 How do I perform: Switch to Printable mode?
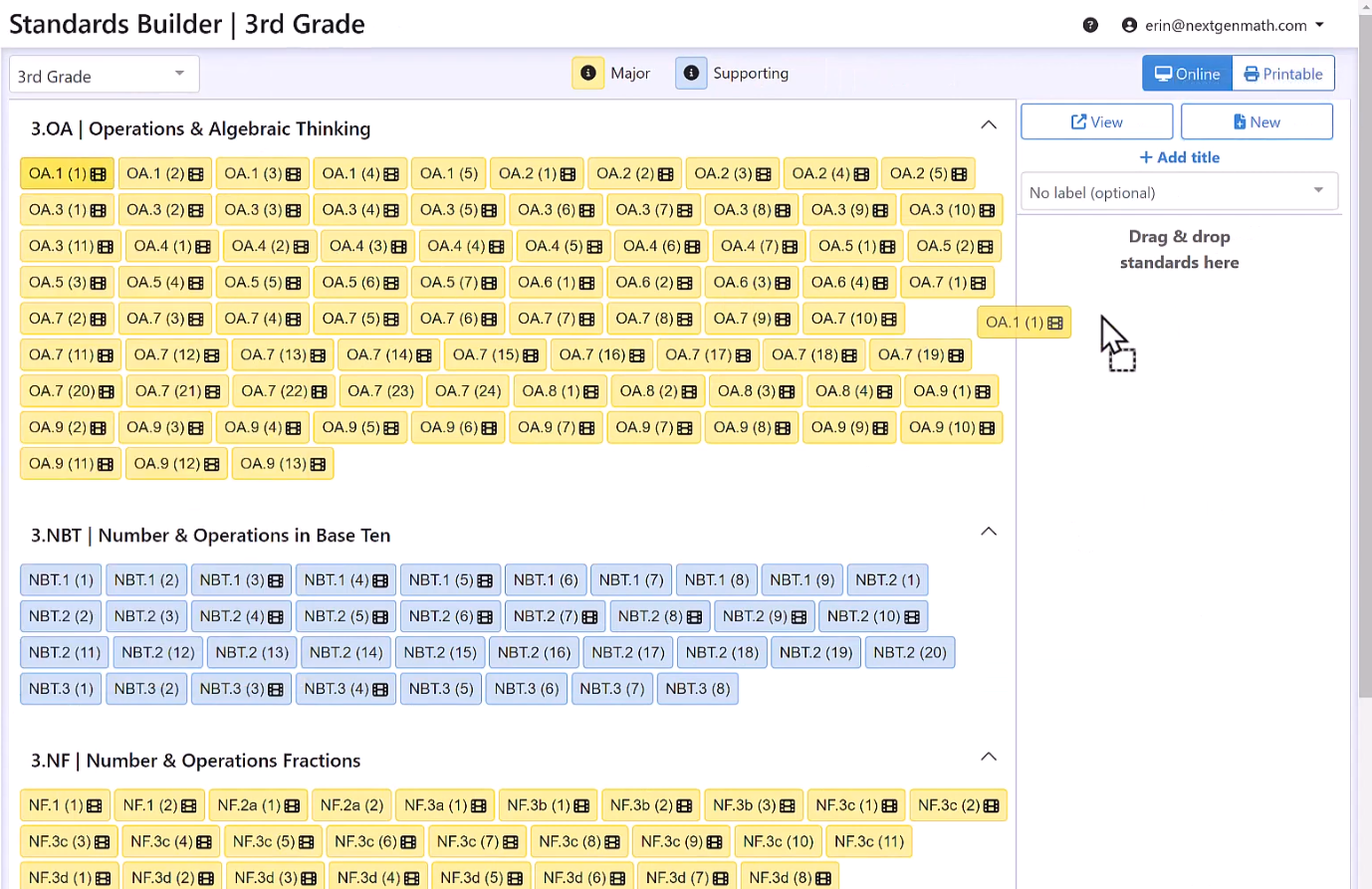pyautogui.click(x=1283, y=73)
